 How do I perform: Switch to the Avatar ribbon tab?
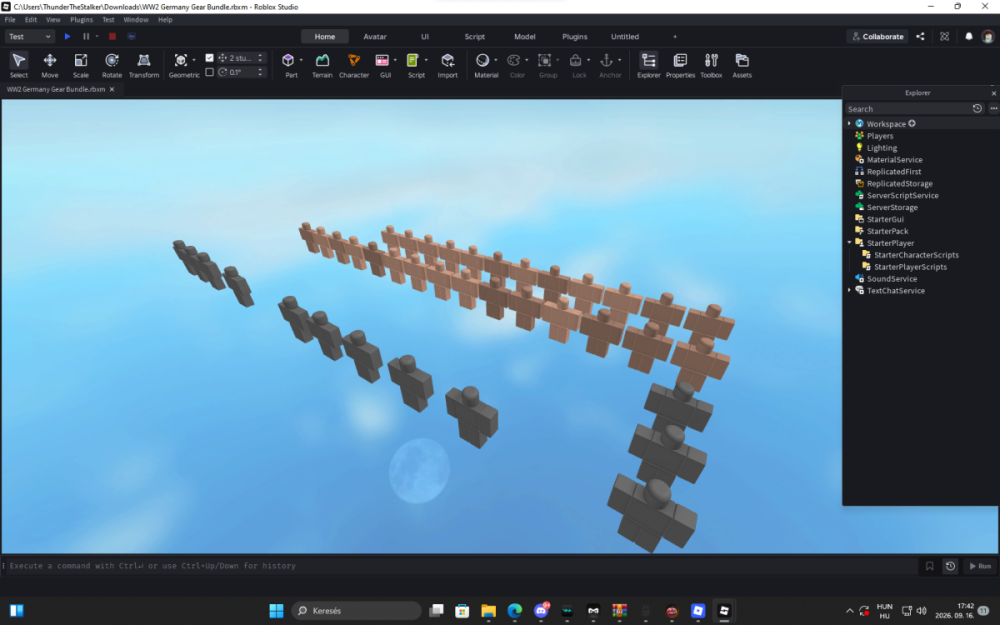(375, 36)
